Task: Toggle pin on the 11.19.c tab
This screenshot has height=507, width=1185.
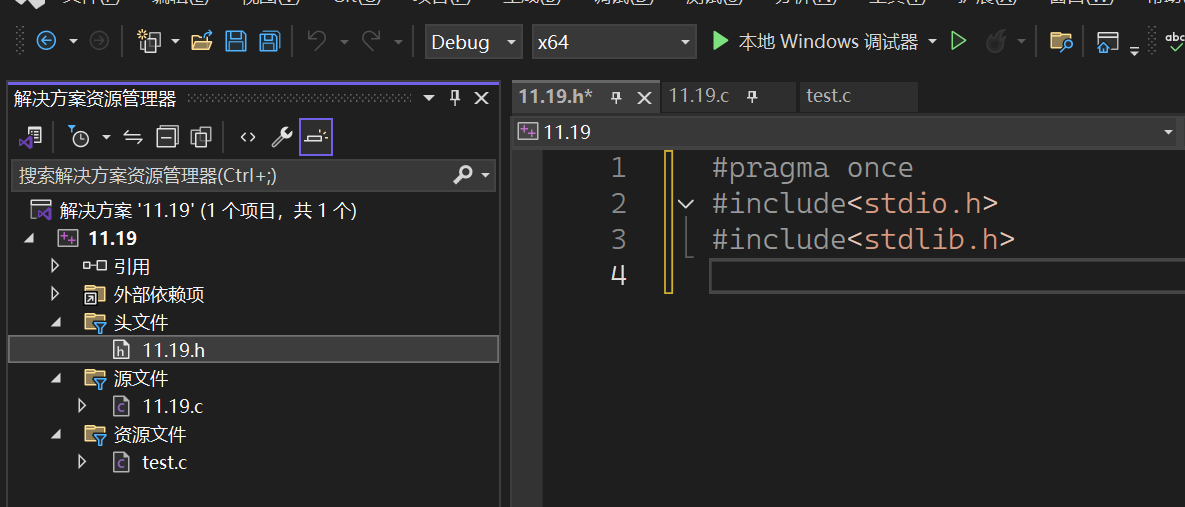Action: (x=752, y=97)
